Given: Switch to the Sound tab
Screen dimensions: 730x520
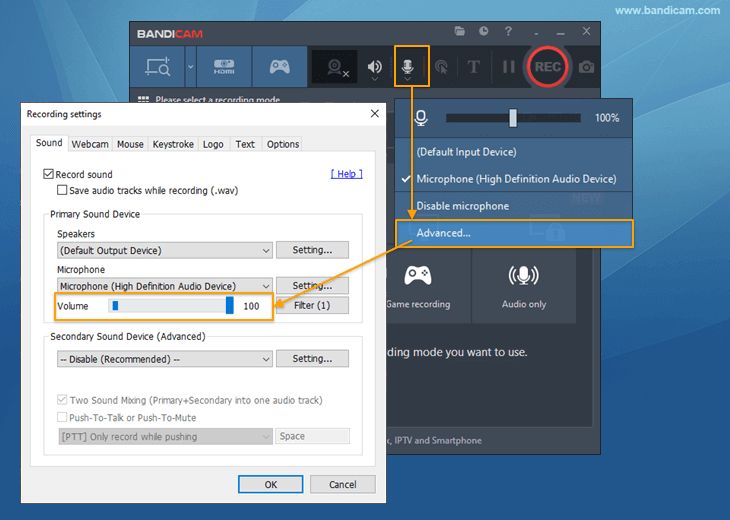Looking at the screenshot, I should tap(49, 143).
